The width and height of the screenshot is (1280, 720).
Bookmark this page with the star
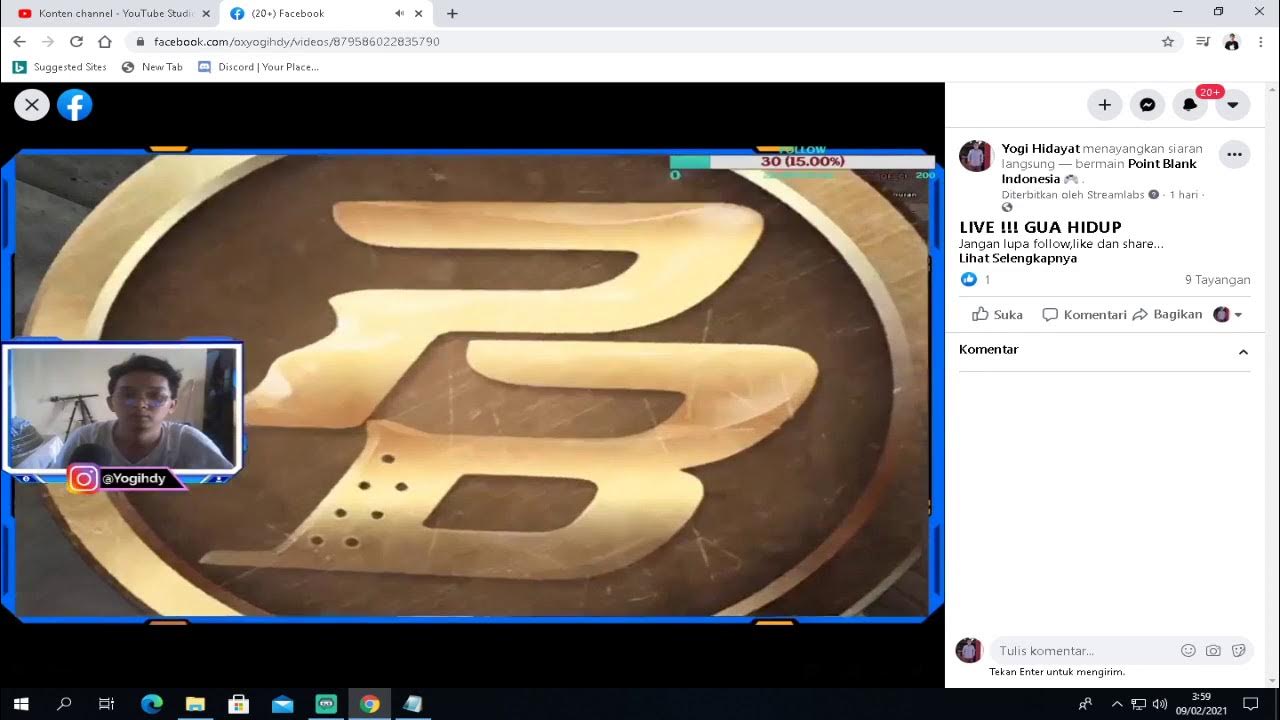tap(1167, 42)
